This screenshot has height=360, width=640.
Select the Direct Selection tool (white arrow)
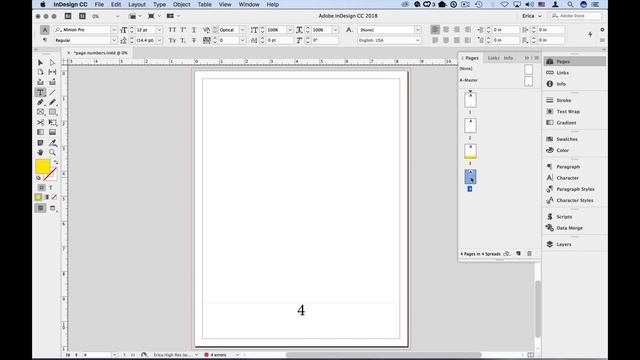52,62
